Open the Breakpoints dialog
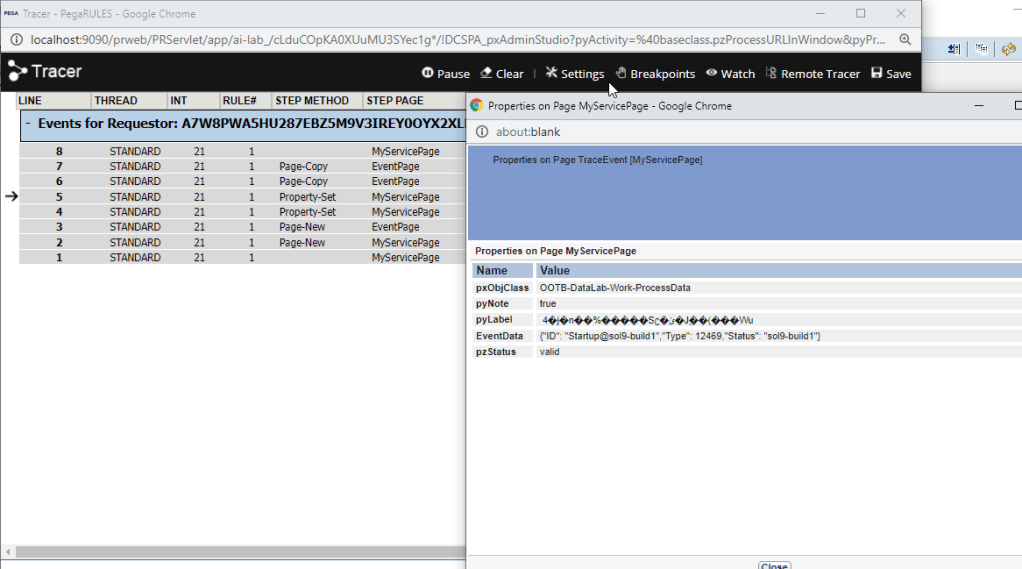Image resolution: width=1022 pixels, height=569 pixels. (654, 74)
